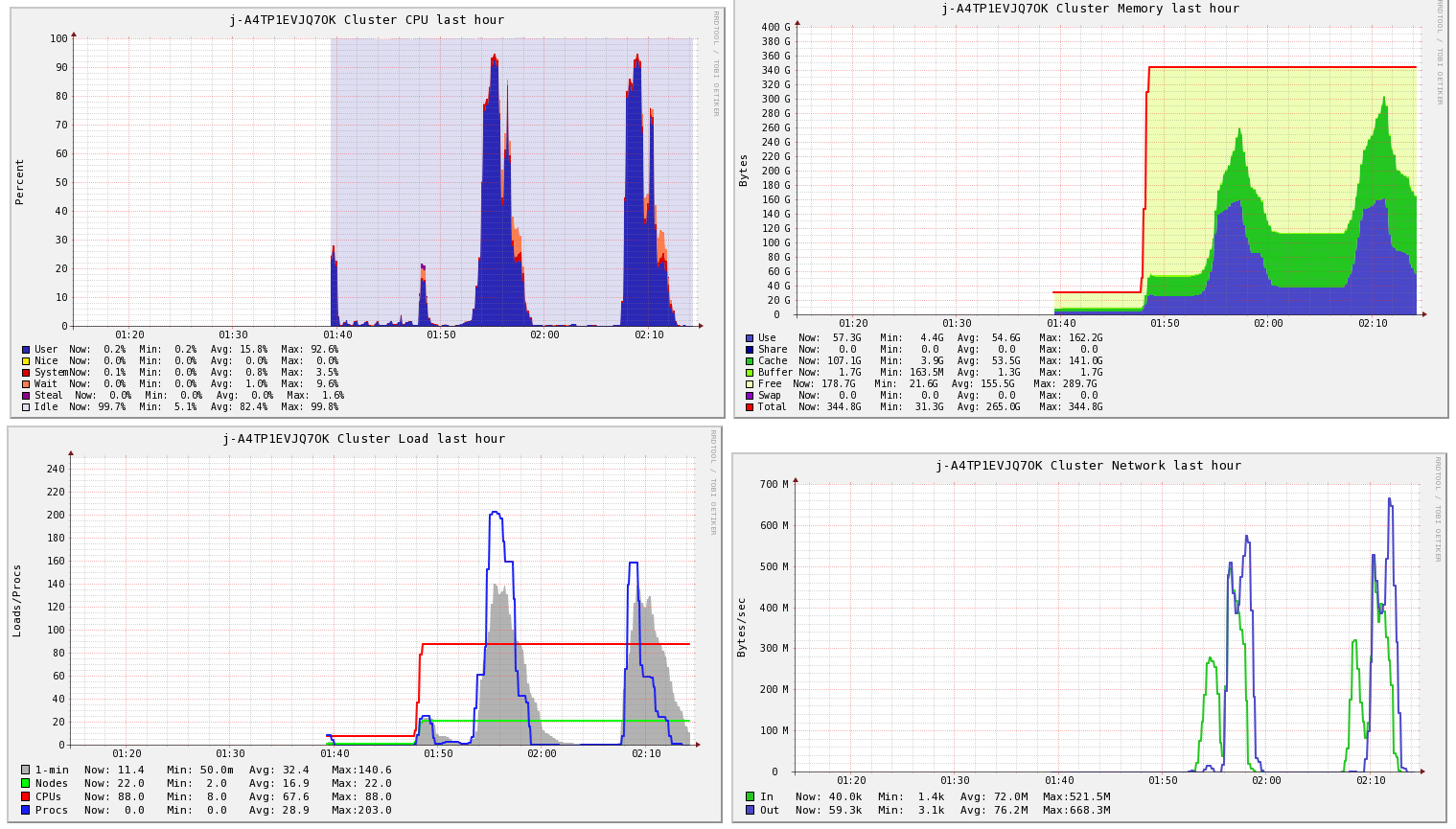Screen dimensions: 1456x829
Task: Click the 02:10 time label on Memory graph
Action: point(1373,323)
